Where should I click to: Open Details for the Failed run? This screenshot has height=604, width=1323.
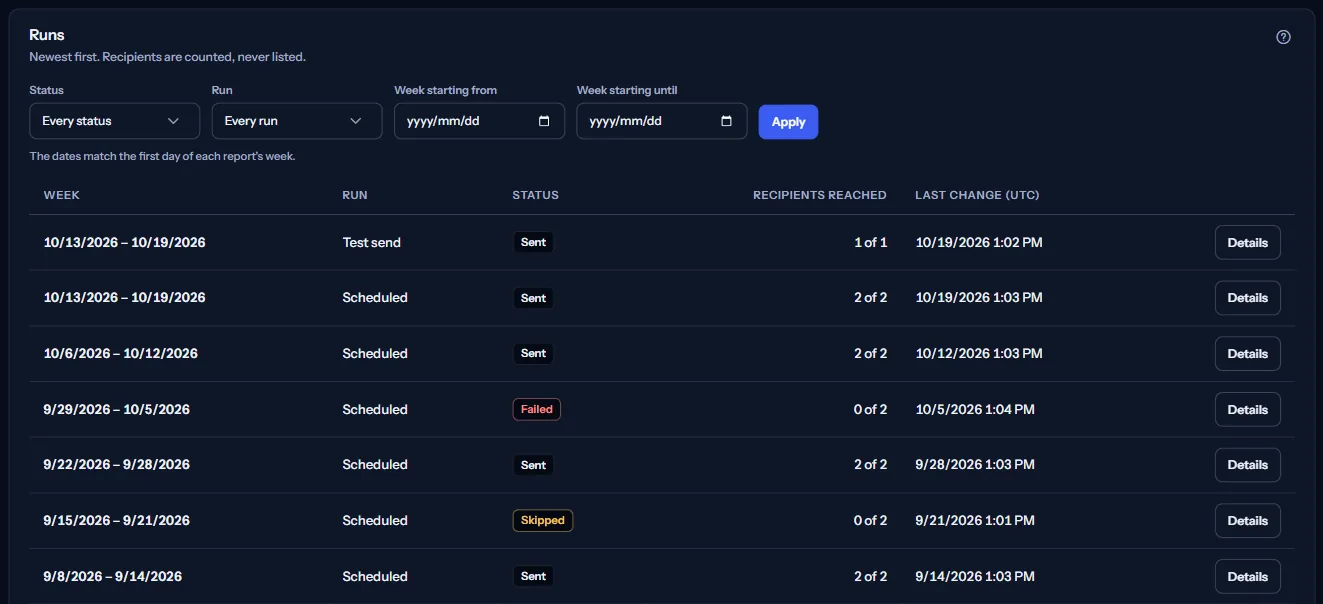click(1247, 409)
